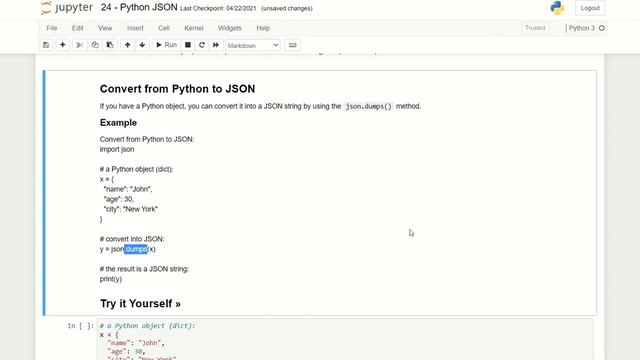Click the "age": 30 markdown line

coord(119,199)
